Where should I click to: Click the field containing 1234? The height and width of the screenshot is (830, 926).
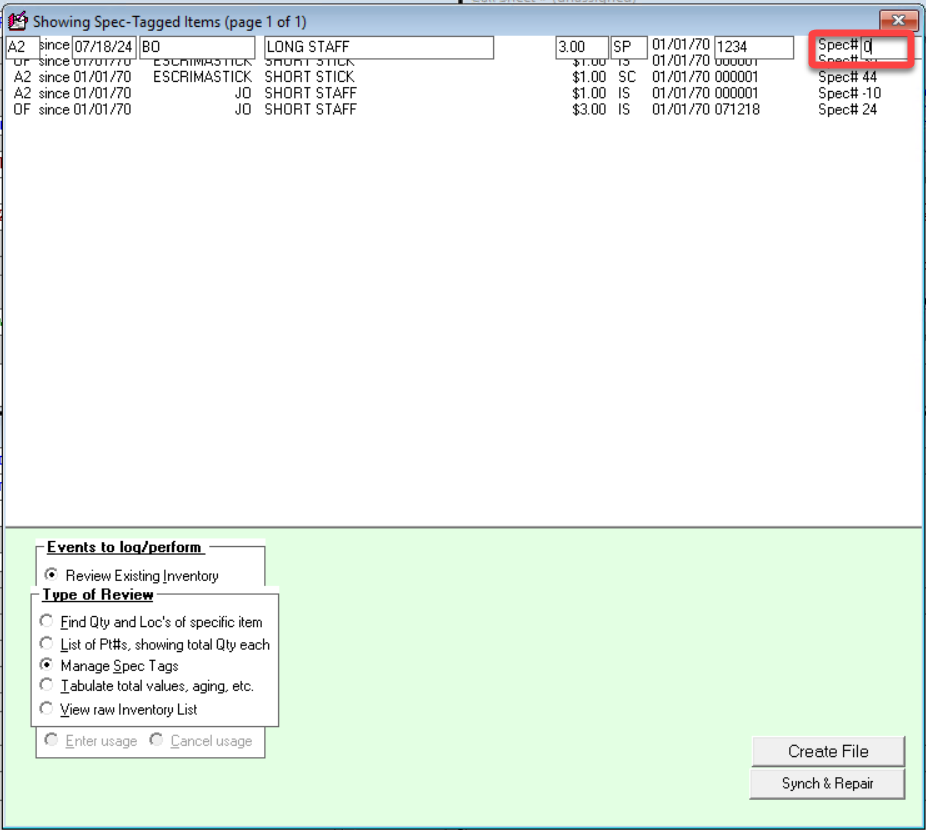click(754, 47)
